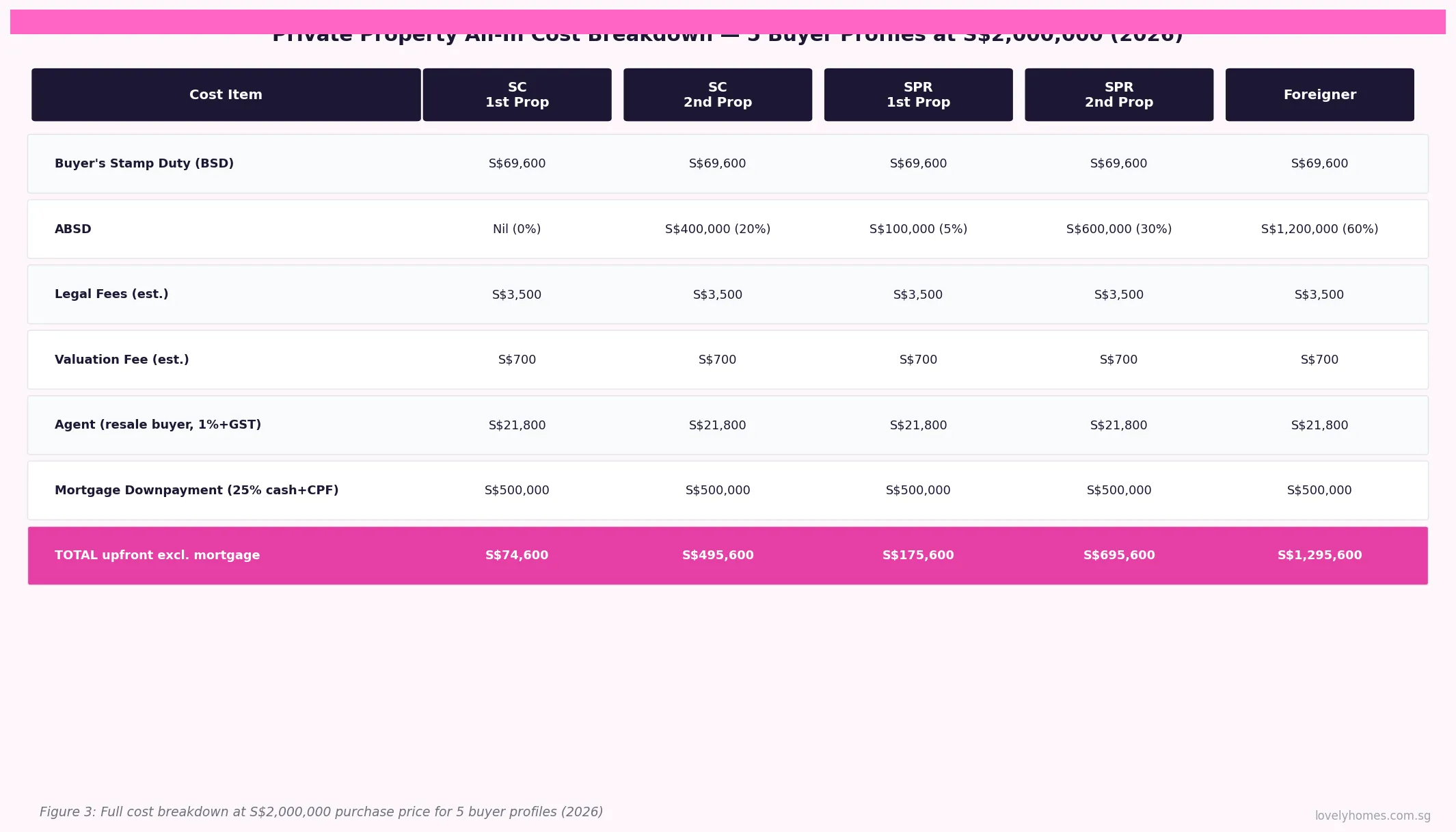This screenshot has width=1456, height=832.
Task: Click Legal Fees S$3,500 under SC 2nd Prop
Action: 718,295
